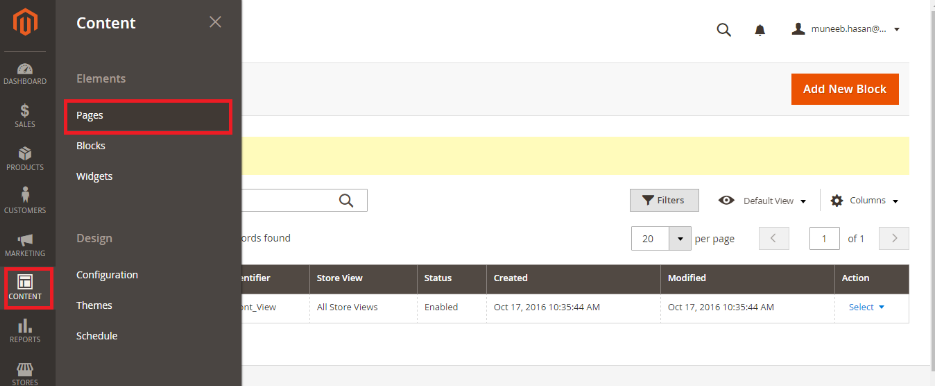The image size is (937, 386).
Task: Click the Columns gear icon
Action: tap(837, 200)
